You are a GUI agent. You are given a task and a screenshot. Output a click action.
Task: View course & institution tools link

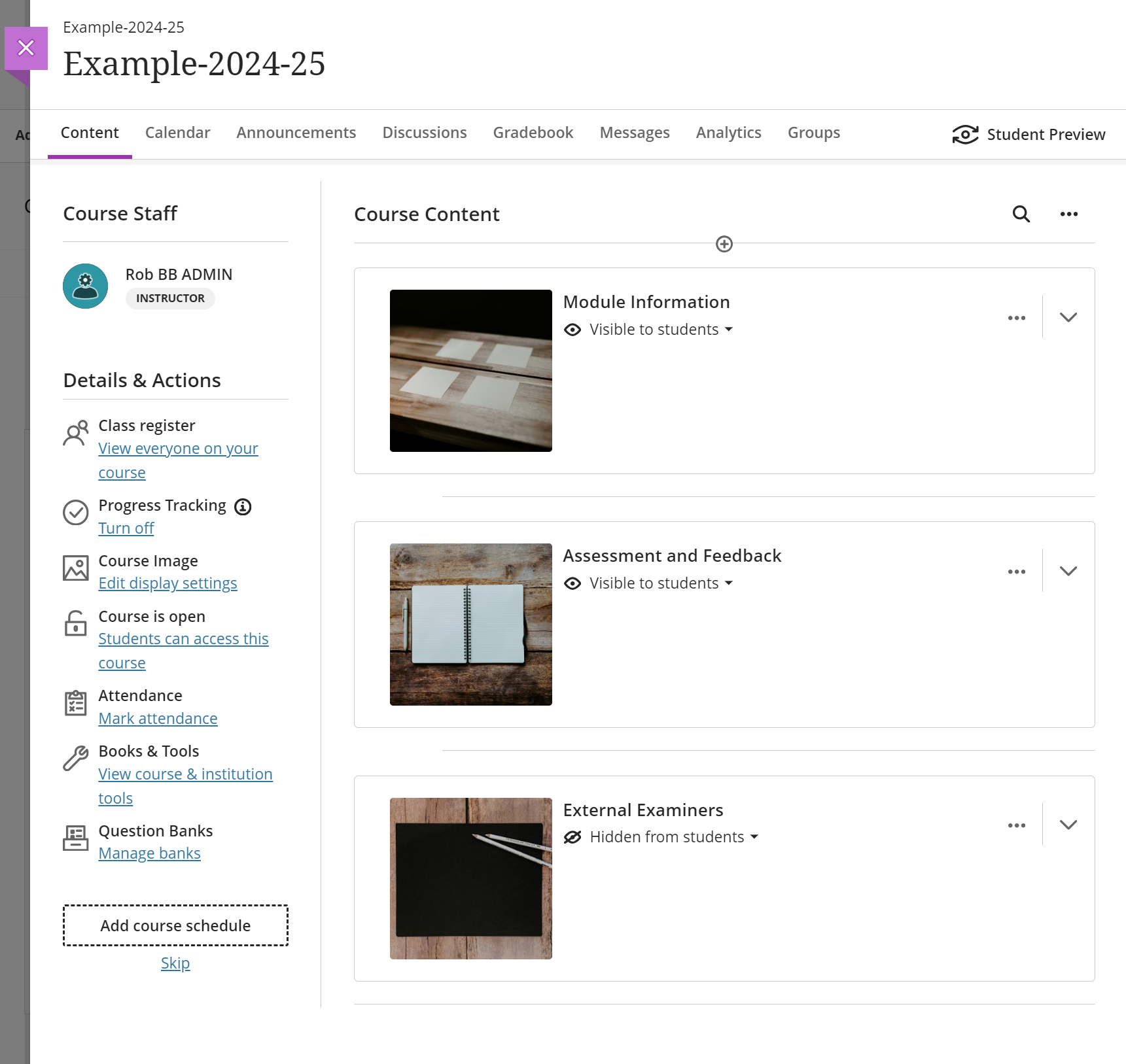(186, 786)
